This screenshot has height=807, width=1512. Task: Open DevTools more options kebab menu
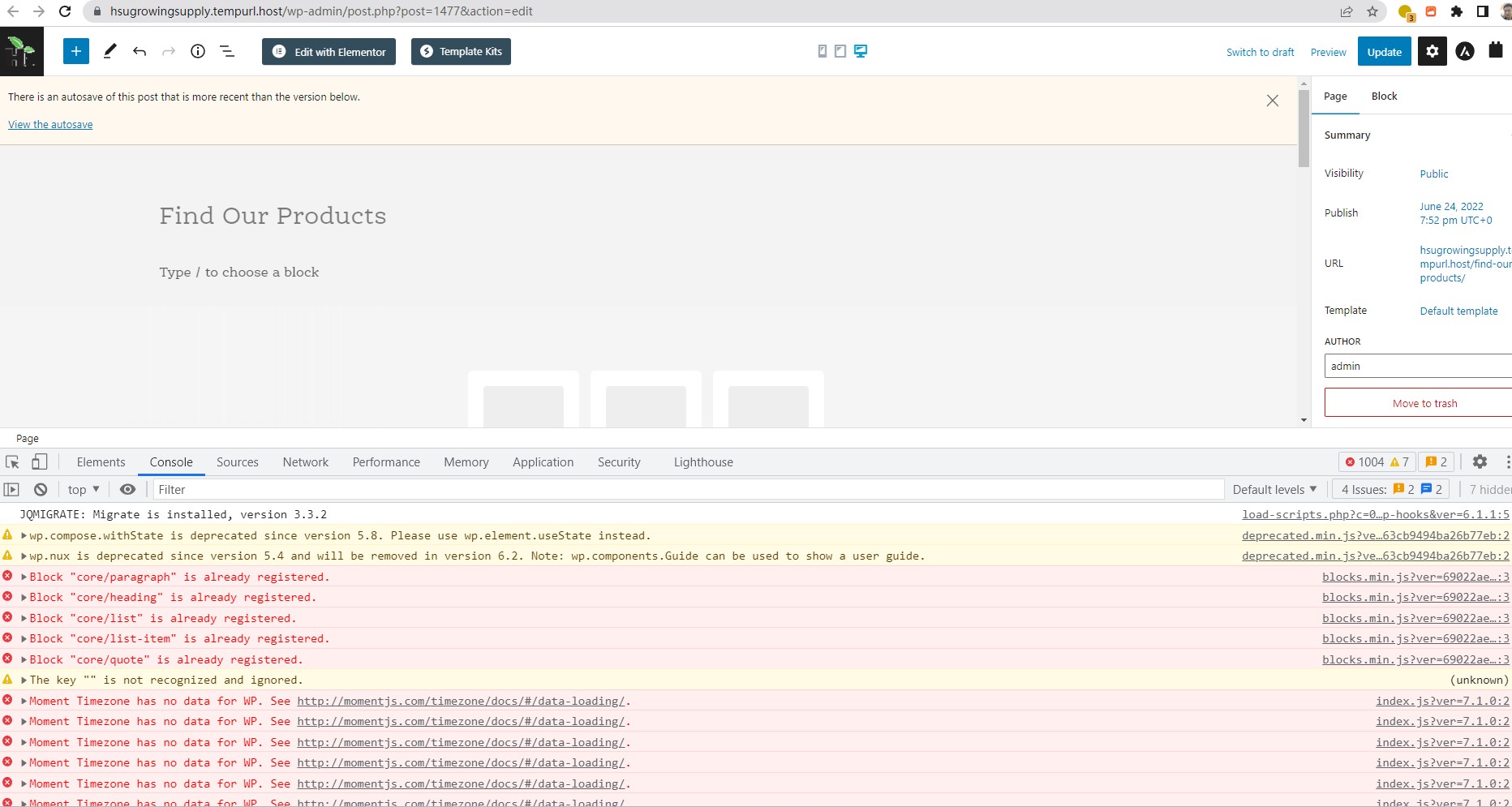(x=1507, y=461)
